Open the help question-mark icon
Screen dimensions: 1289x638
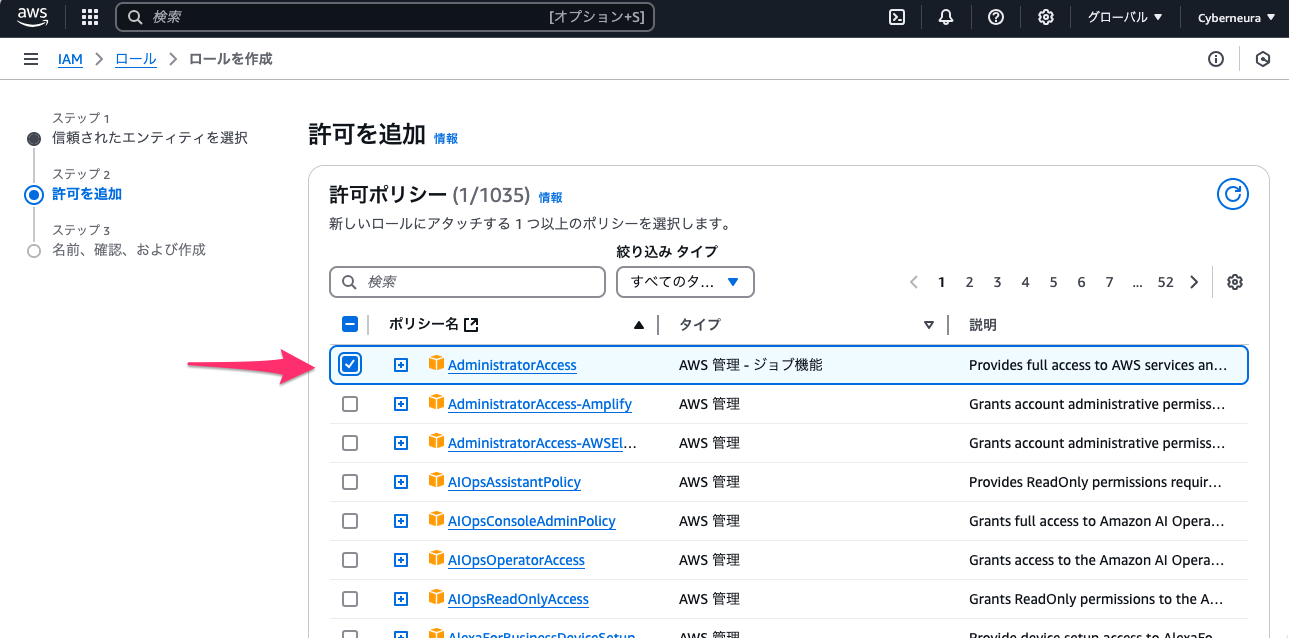[x=996, y=17]
